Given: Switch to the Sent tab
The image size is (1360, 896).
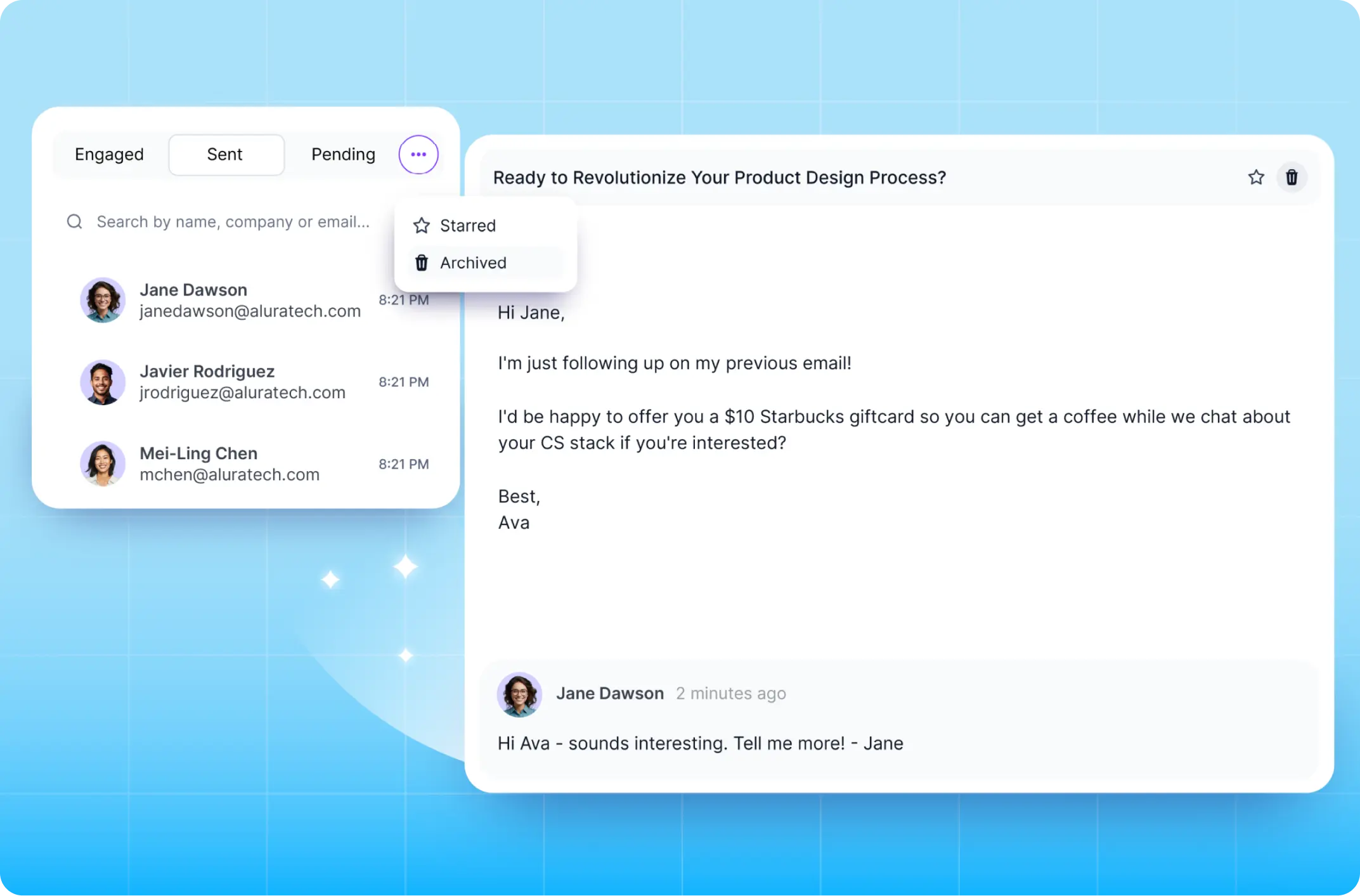Looking at the screenshot, I should coord(226,154).
